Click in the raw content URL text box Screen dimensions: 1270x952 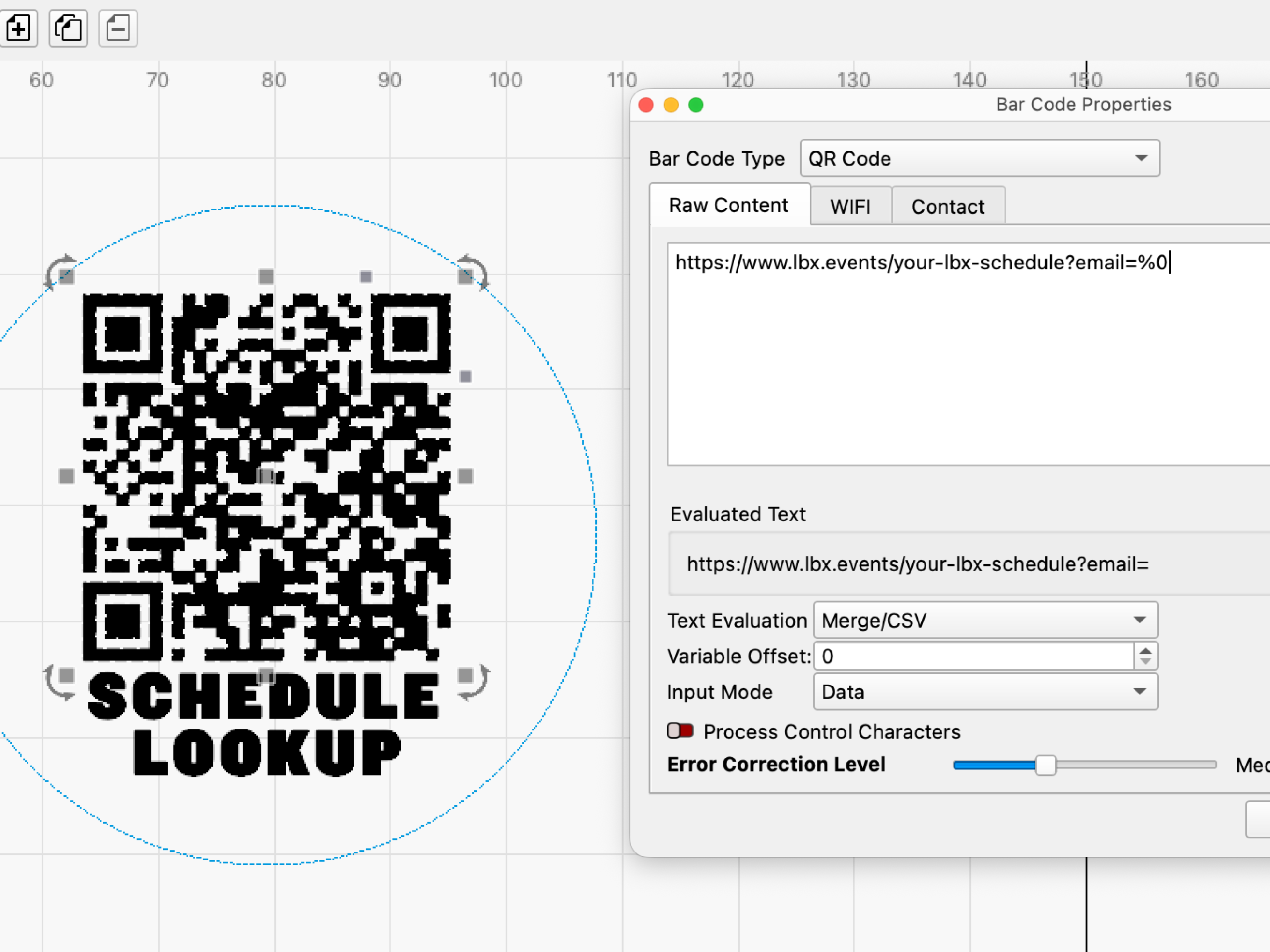click(968, 354)
